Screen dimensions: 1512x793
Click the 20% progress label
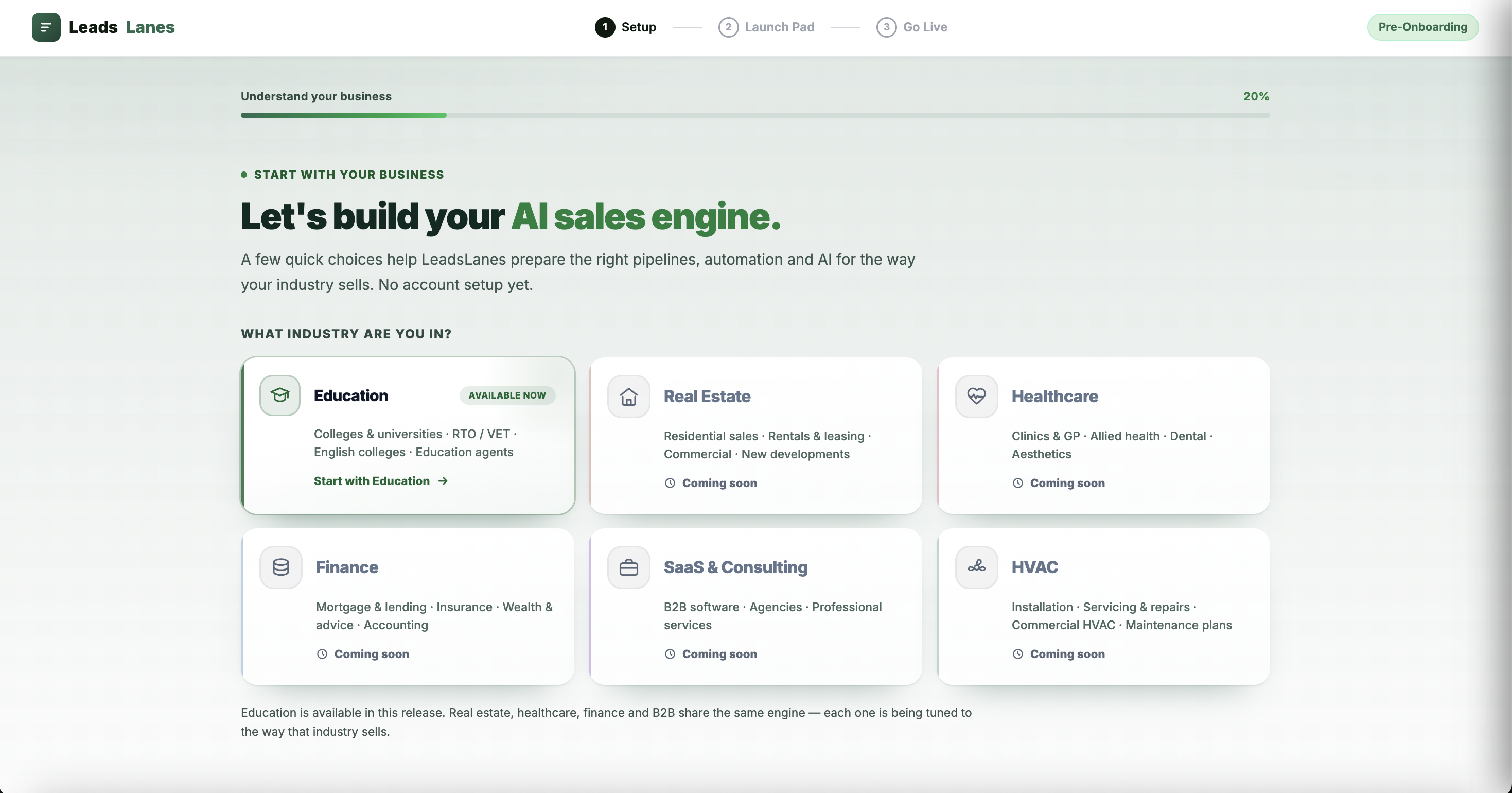click(x=1256, y=96)
